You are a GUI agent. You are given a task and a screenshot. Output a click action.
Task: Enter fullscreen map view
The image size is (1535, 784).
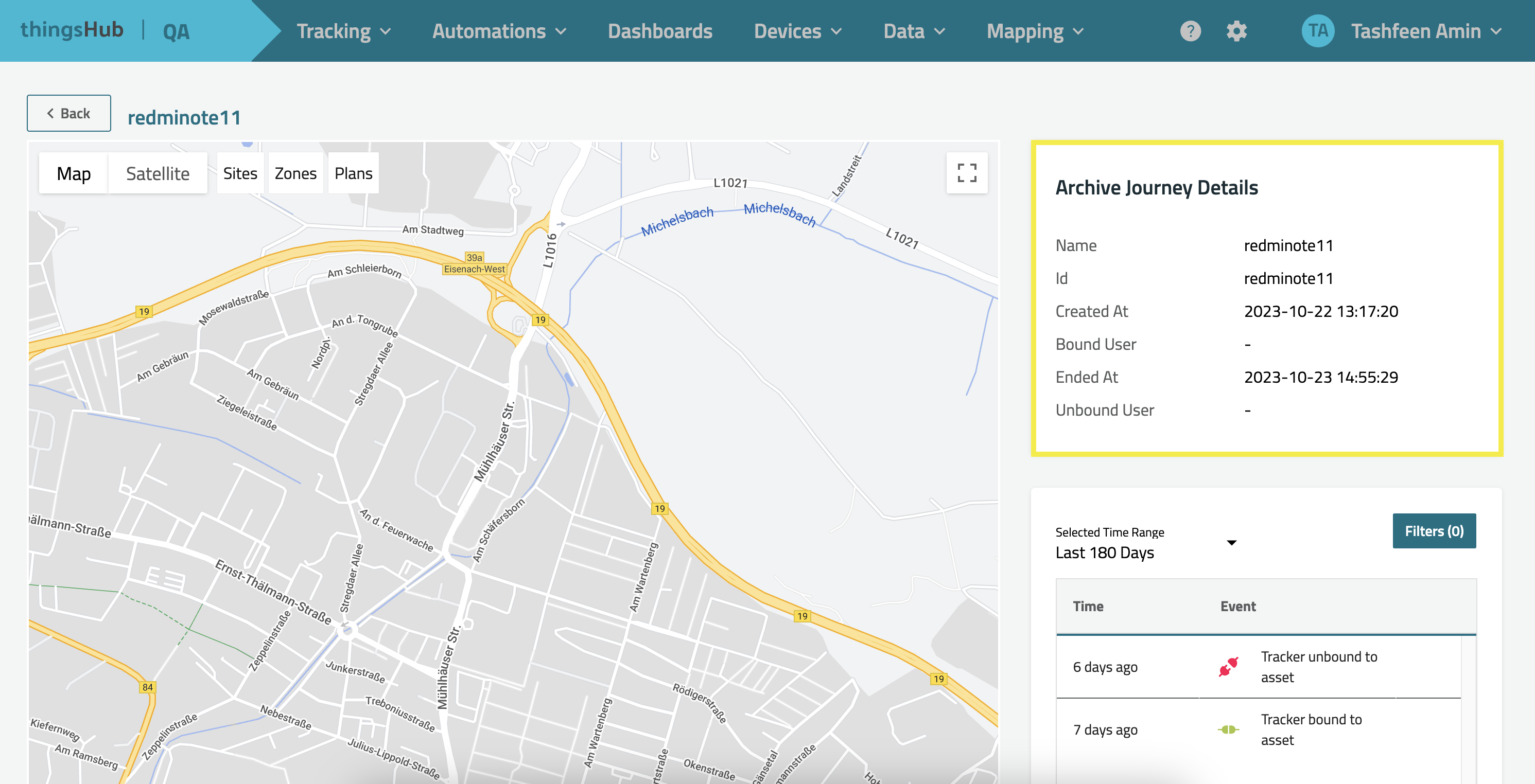pos(967,173)
